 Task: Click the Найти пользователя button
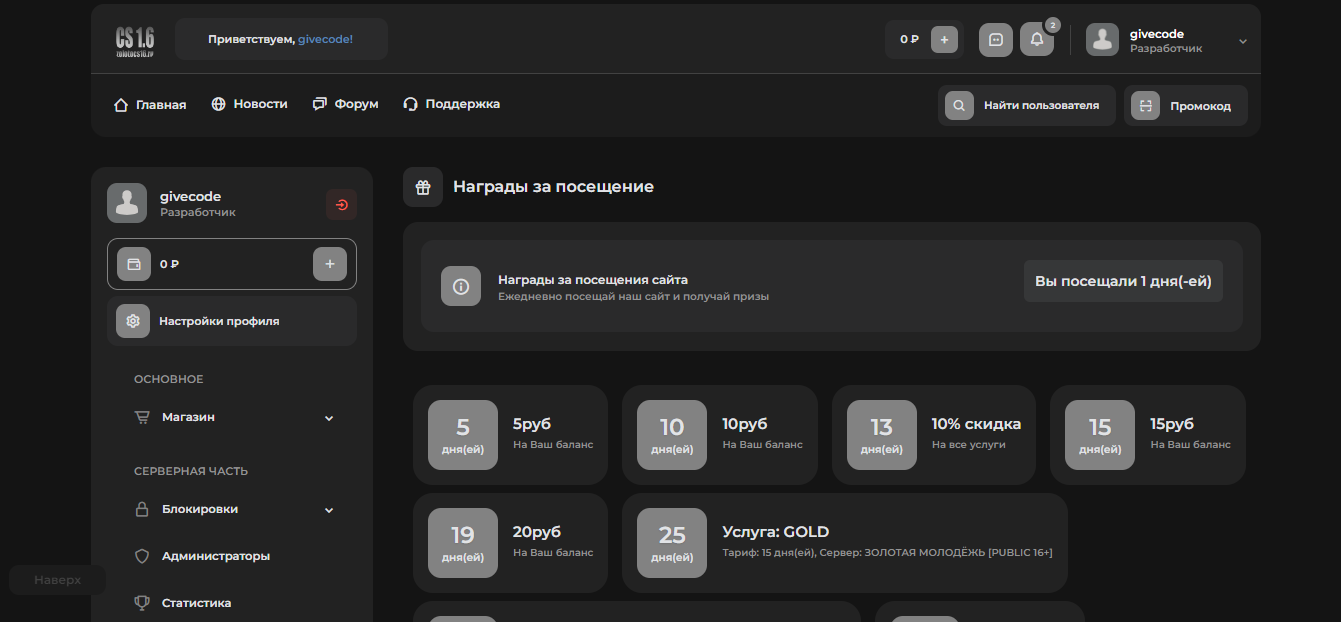coord(1027,106)
